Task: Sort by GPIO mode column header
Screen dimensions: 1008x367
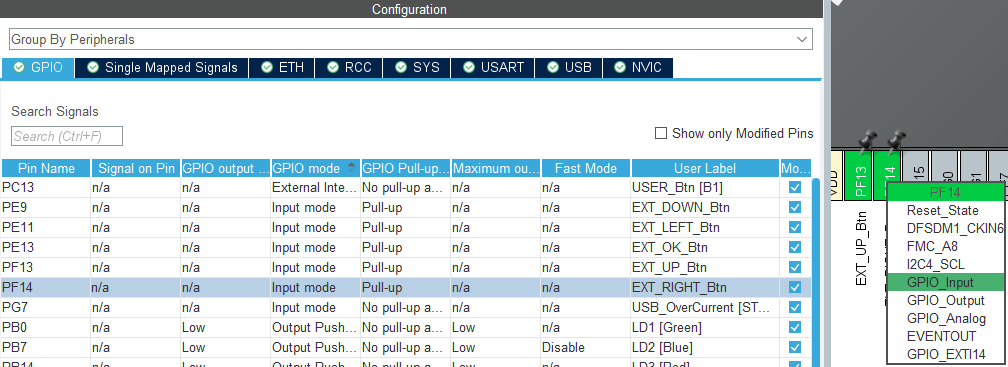Action: pyautogui.click(x=316, y=168)
